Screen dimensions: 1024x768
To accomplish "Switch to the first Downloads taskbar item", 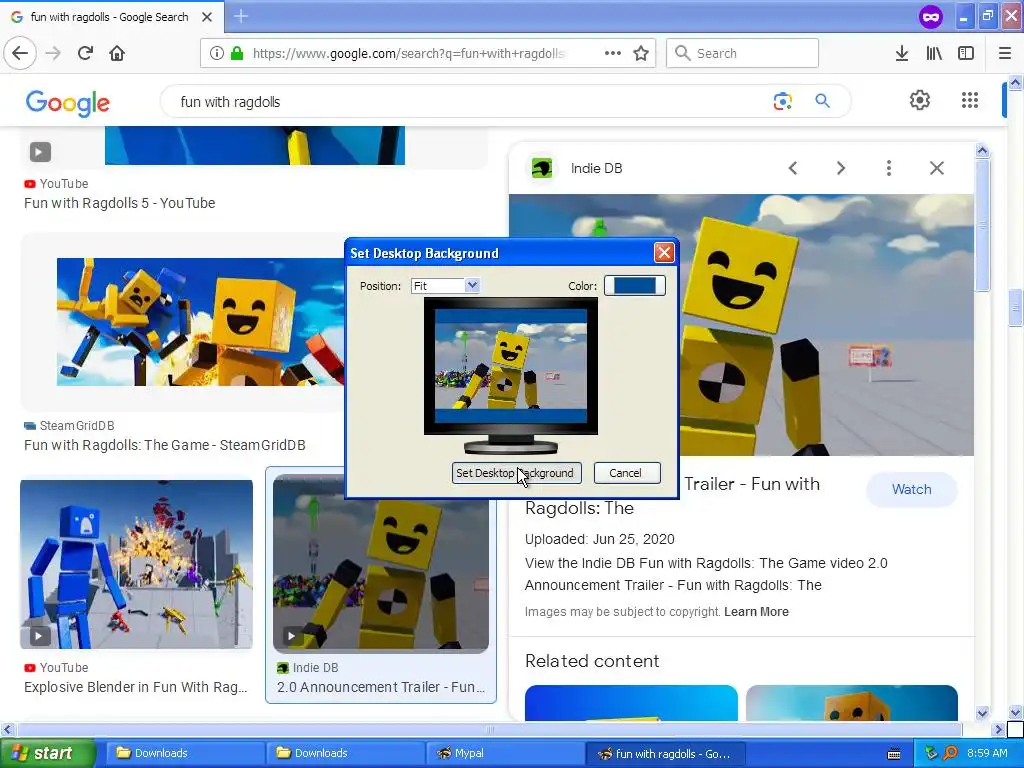I will coord(185,753).
